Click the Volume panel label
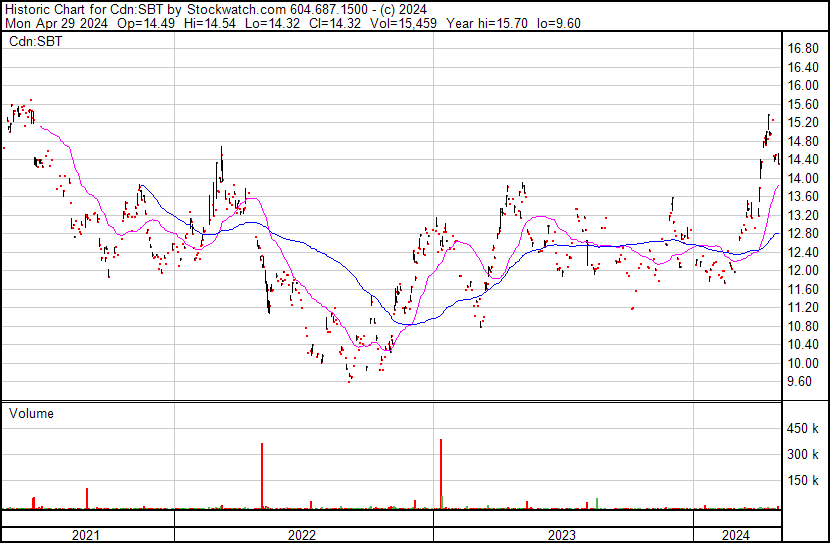The image size is (830, 543). 32,413
